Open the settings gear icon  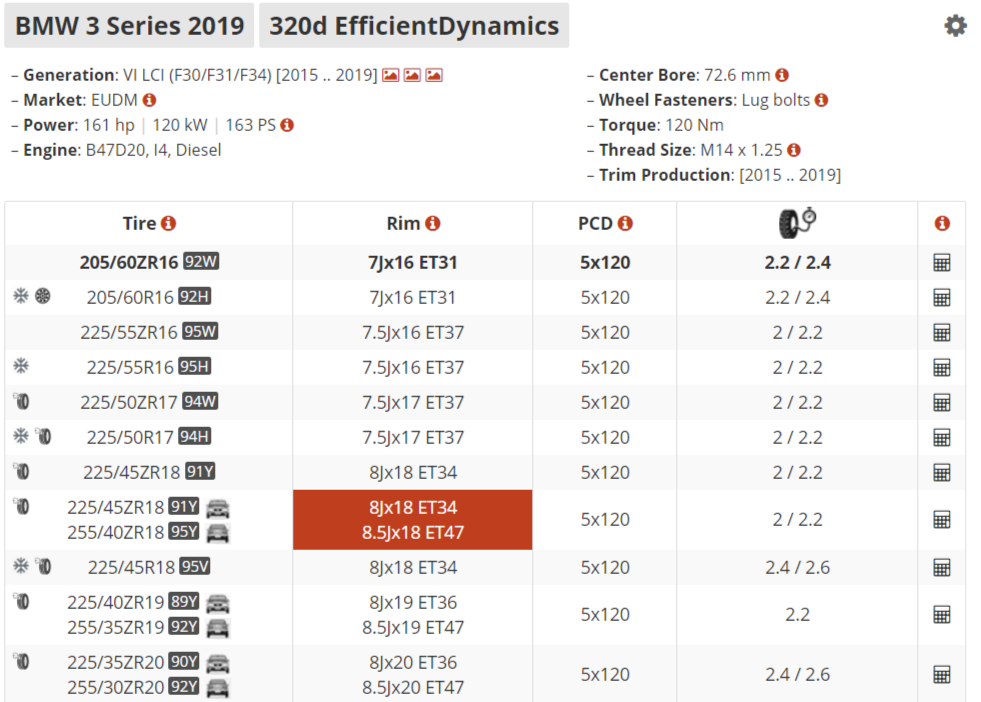pyautogui.click(x=955, y=26)
